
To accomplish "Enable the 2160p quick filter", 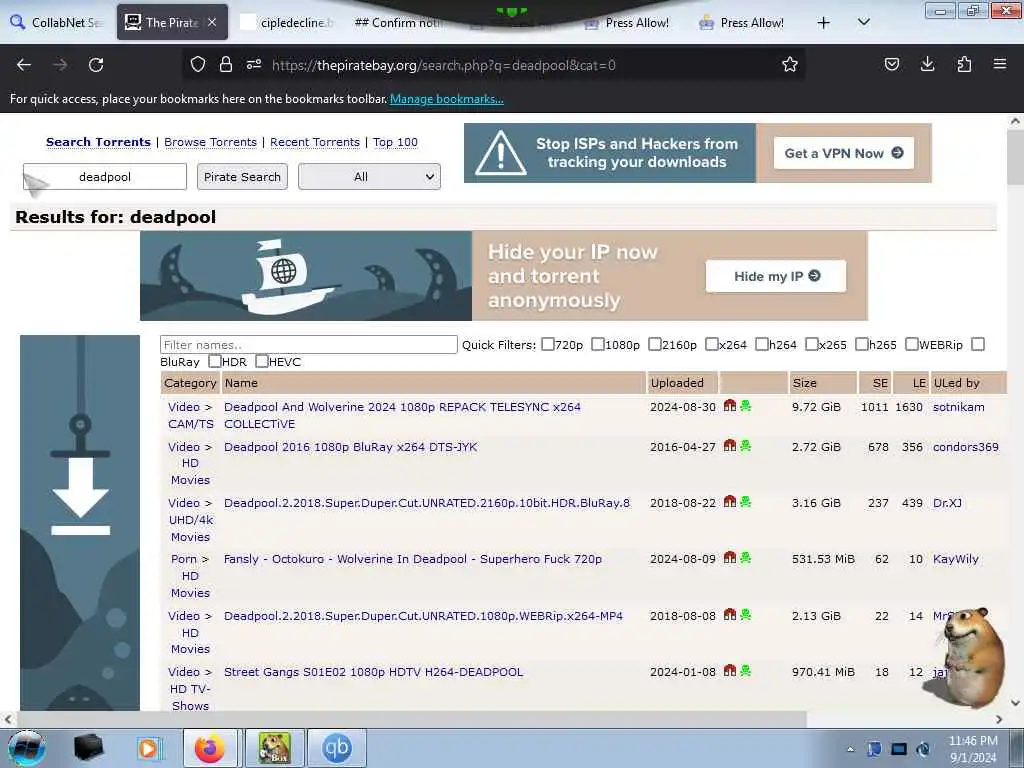I will 654,344.
